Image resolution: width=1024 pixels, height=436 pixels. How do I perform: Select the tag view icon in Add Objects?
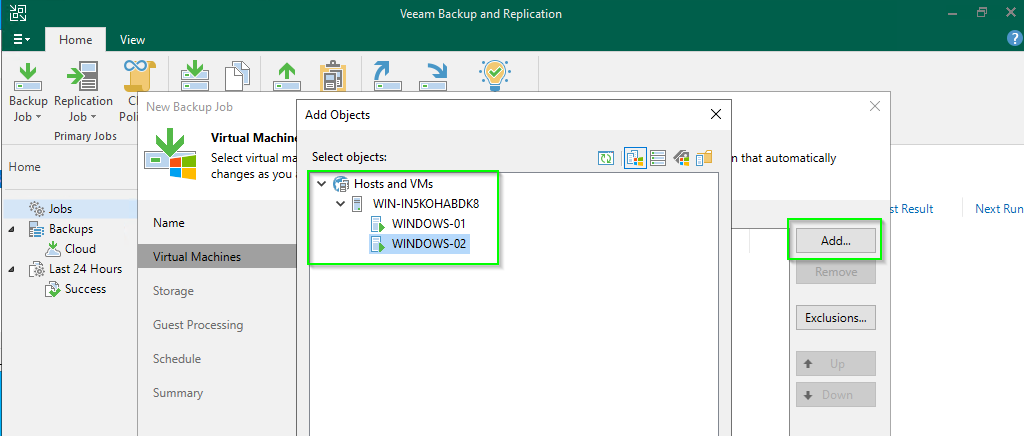tap(681, 157)
